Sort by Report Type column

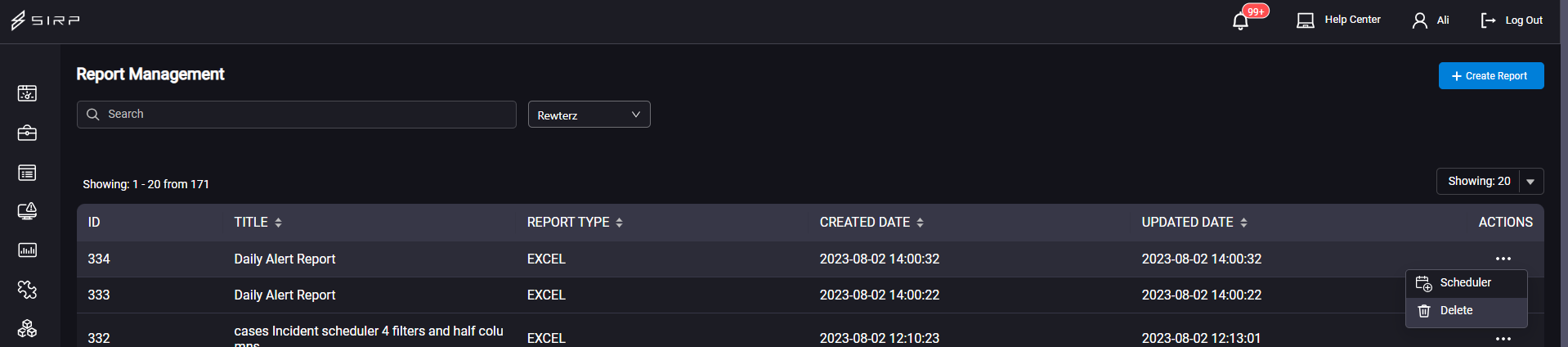coord(619,223)
